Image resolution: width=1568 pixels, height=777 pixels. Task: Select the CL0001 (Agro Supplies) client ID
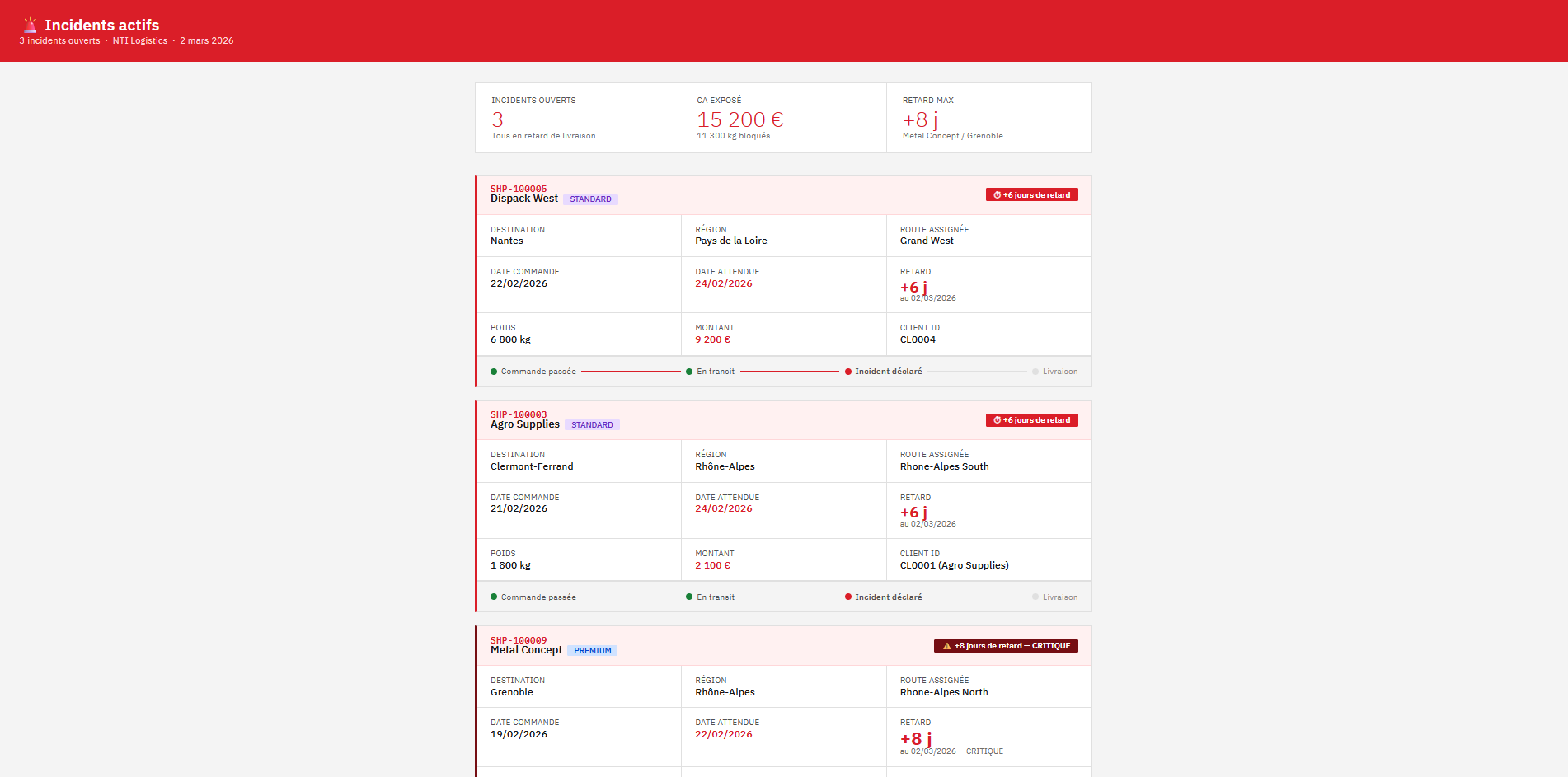coord(954,565)
